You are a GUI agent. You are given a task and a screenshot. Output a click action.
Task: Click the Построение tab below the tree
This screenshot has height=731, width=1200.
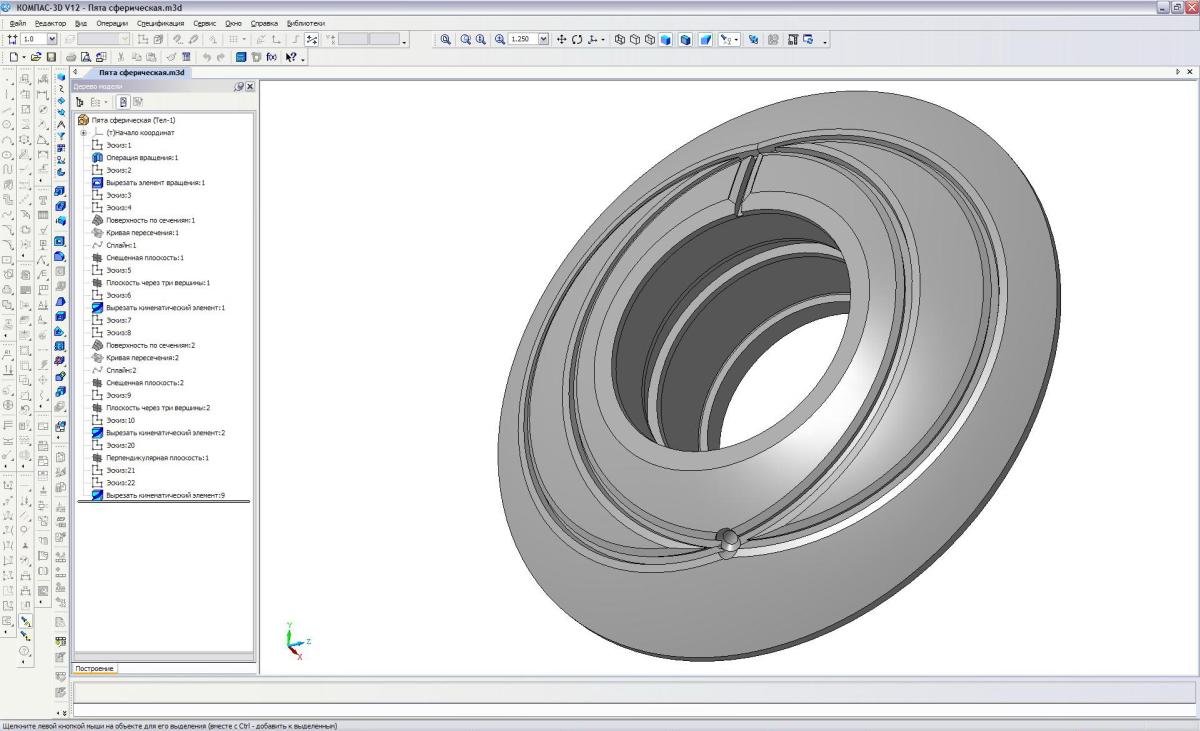pos(95,668)
